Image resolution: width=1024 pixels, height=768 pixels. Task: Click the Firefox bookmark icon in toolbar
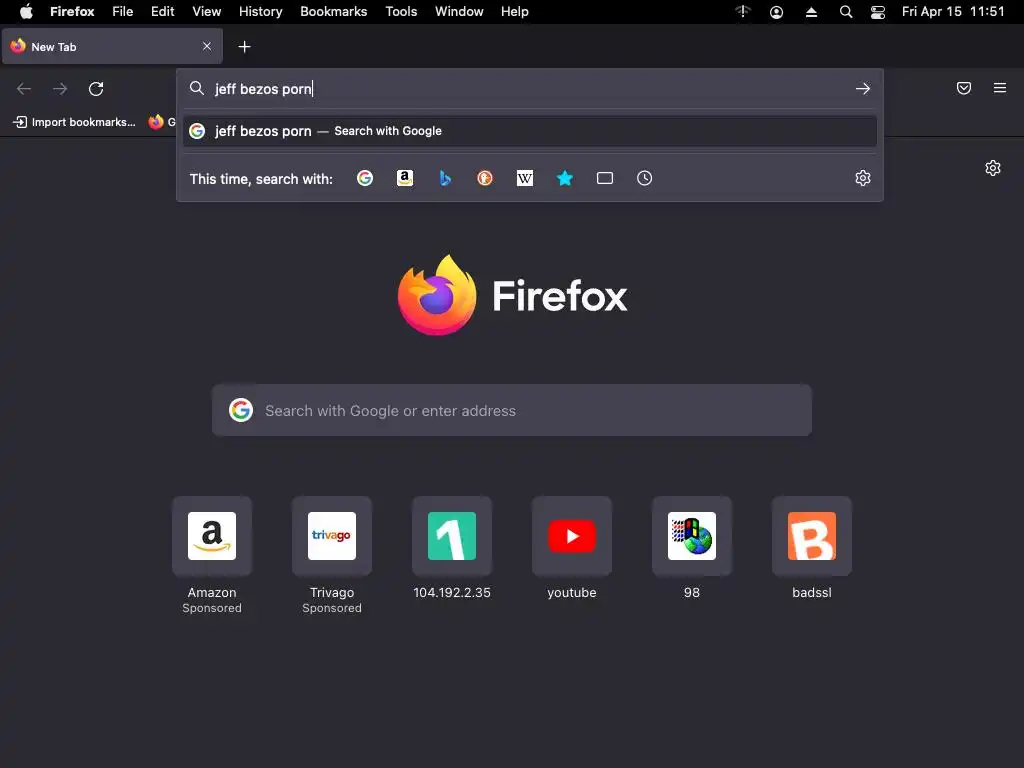point(155,122)
